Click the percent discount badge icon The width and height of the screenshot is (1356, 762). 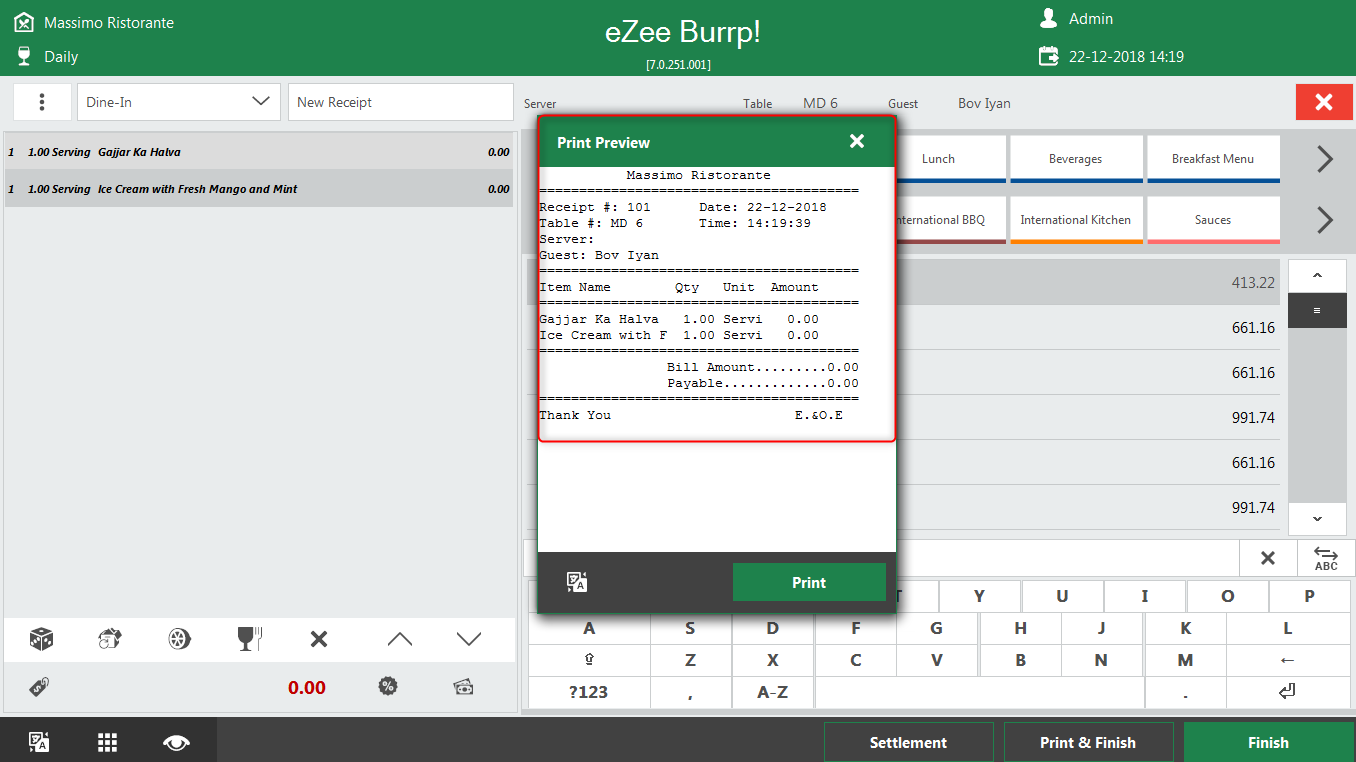click(x=388, y=687)
